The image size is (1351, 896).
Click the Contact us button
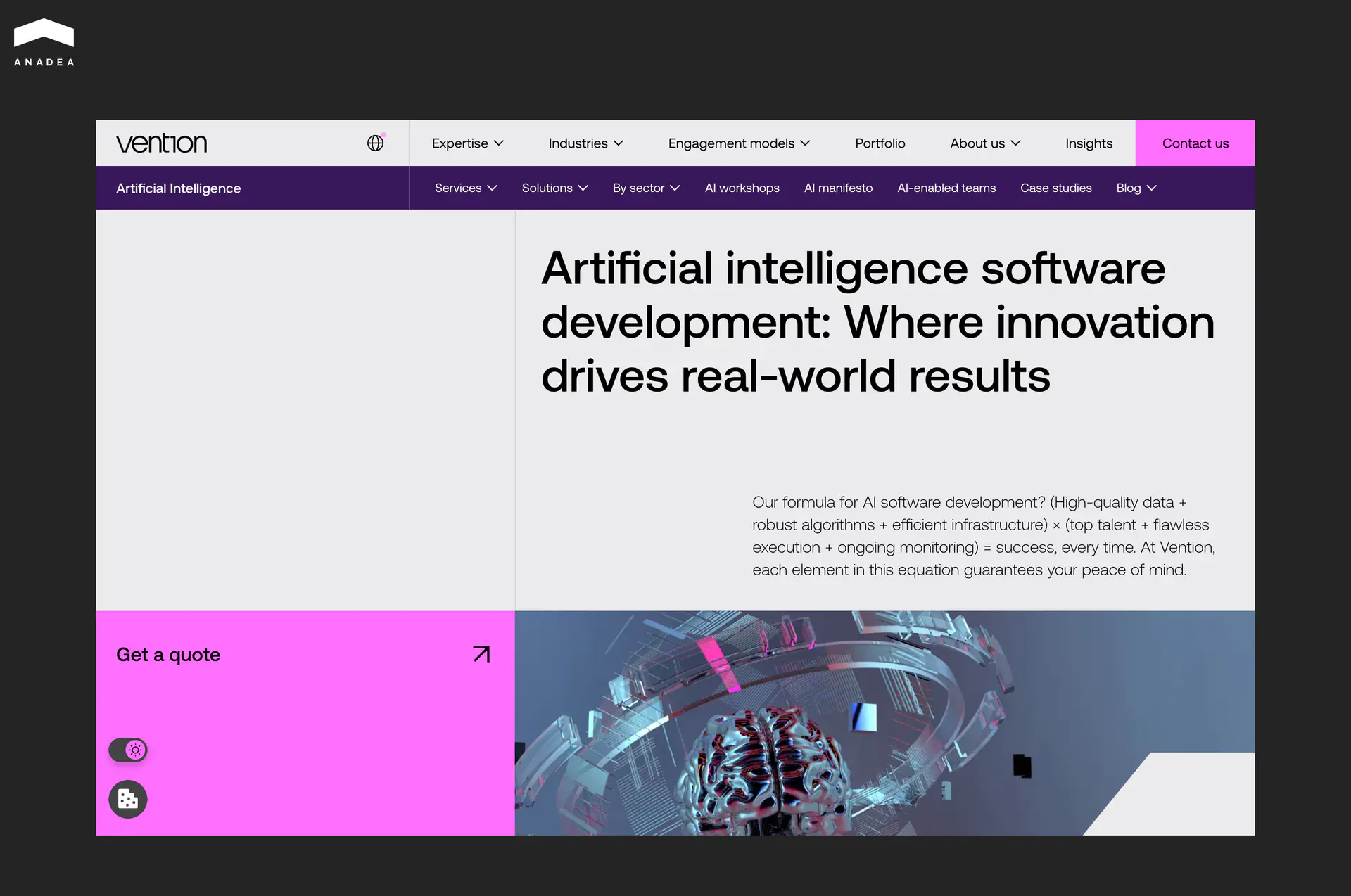tap(1195, 143)
